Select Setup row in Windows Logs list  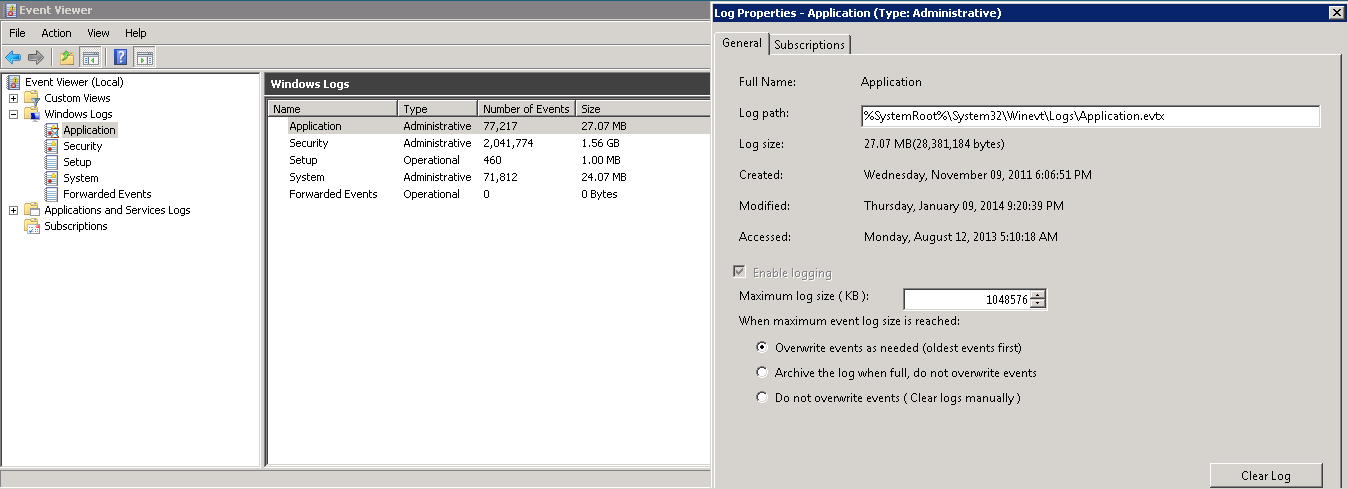(x=487, y=160)
